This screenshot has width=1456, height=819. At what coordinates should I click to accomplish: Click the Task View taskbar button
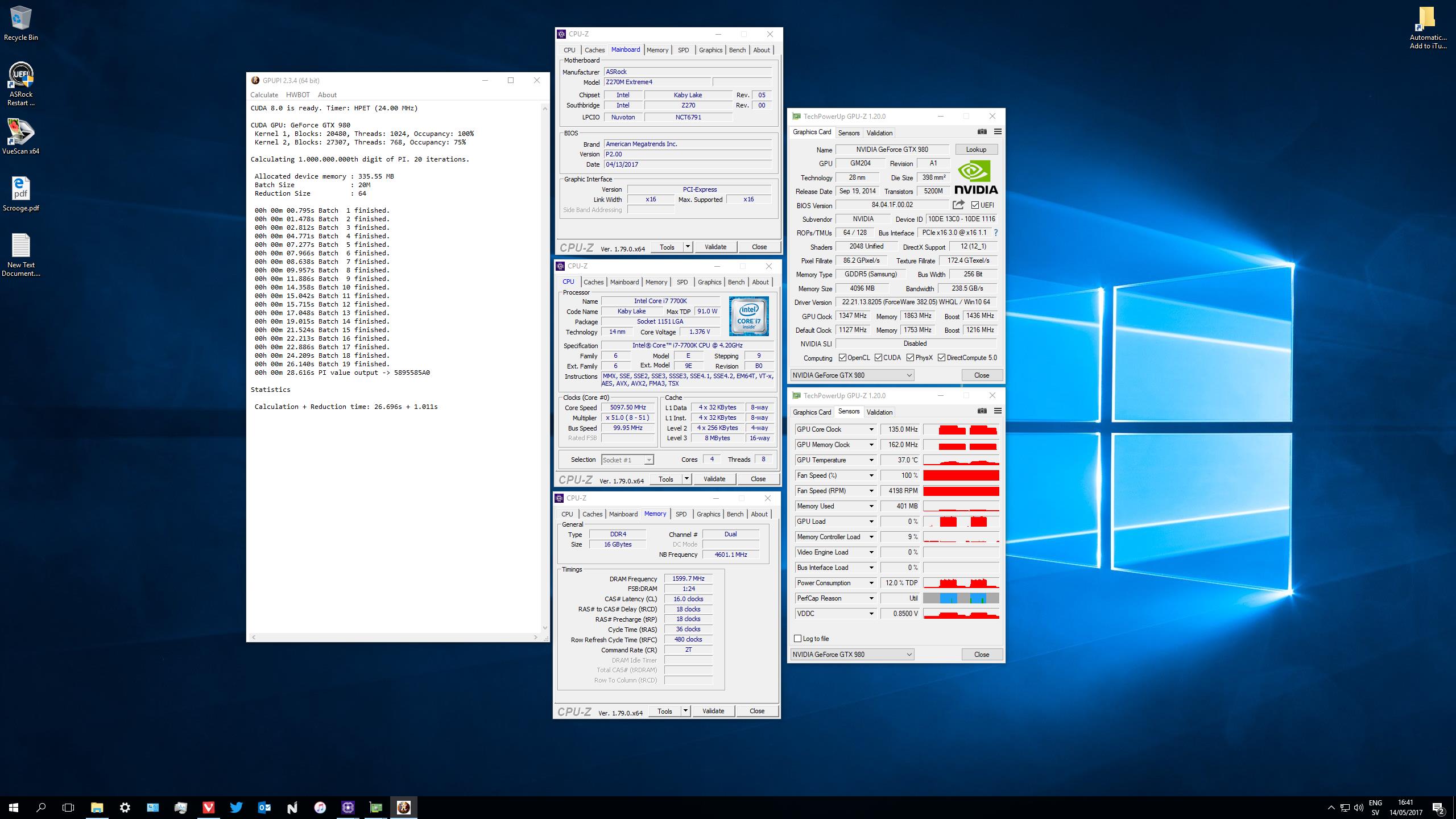click(68, 807)
